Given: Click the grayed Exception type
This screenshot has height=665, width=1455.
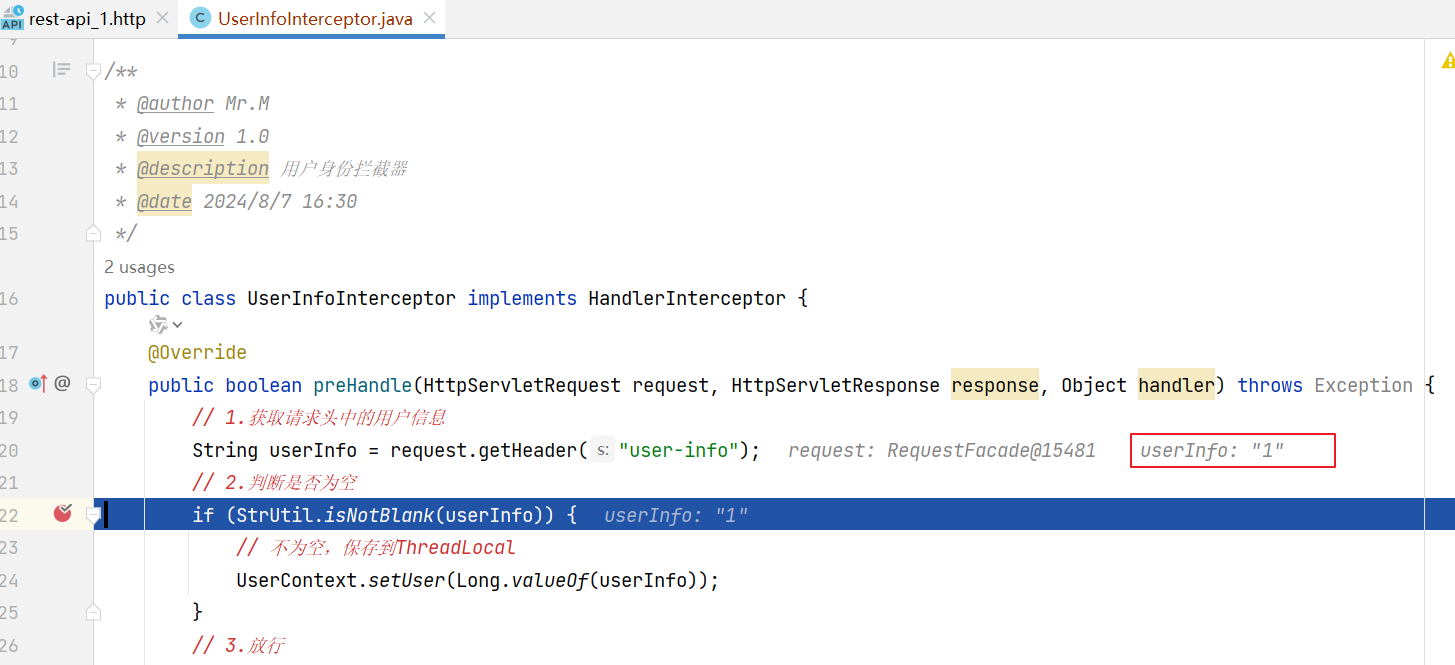Looking at the screenshot, I should [x=1363, y=385].
